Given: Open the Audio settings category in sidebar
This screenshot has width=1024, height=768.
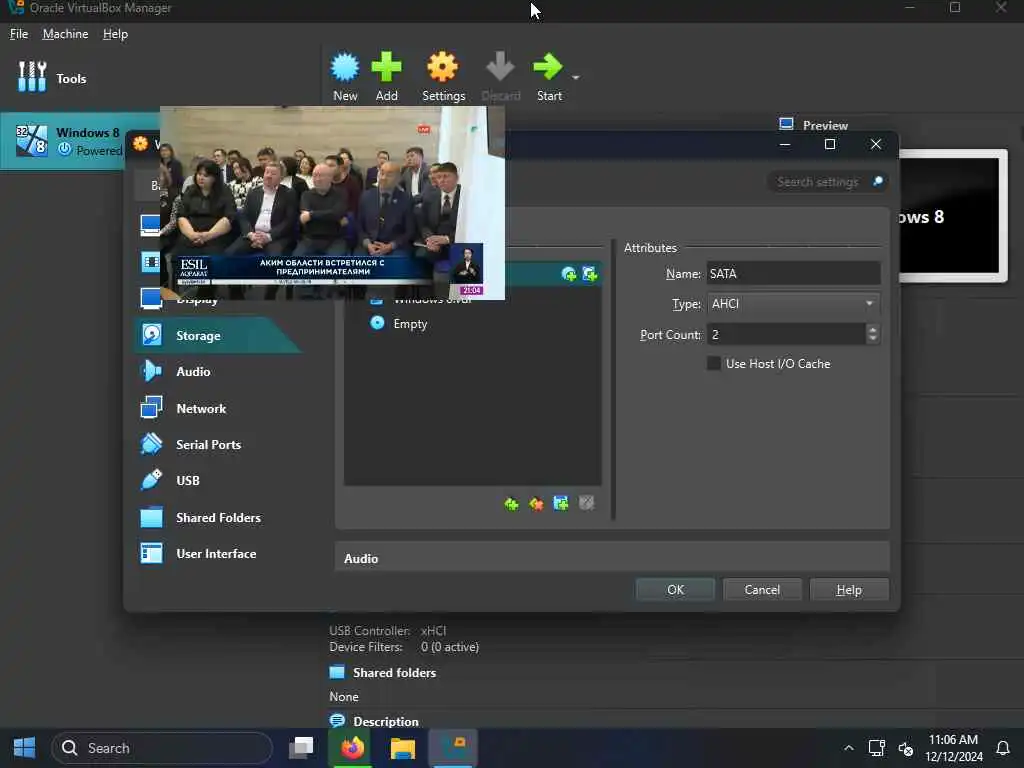Looking at the screenshot, I should 193,372.
